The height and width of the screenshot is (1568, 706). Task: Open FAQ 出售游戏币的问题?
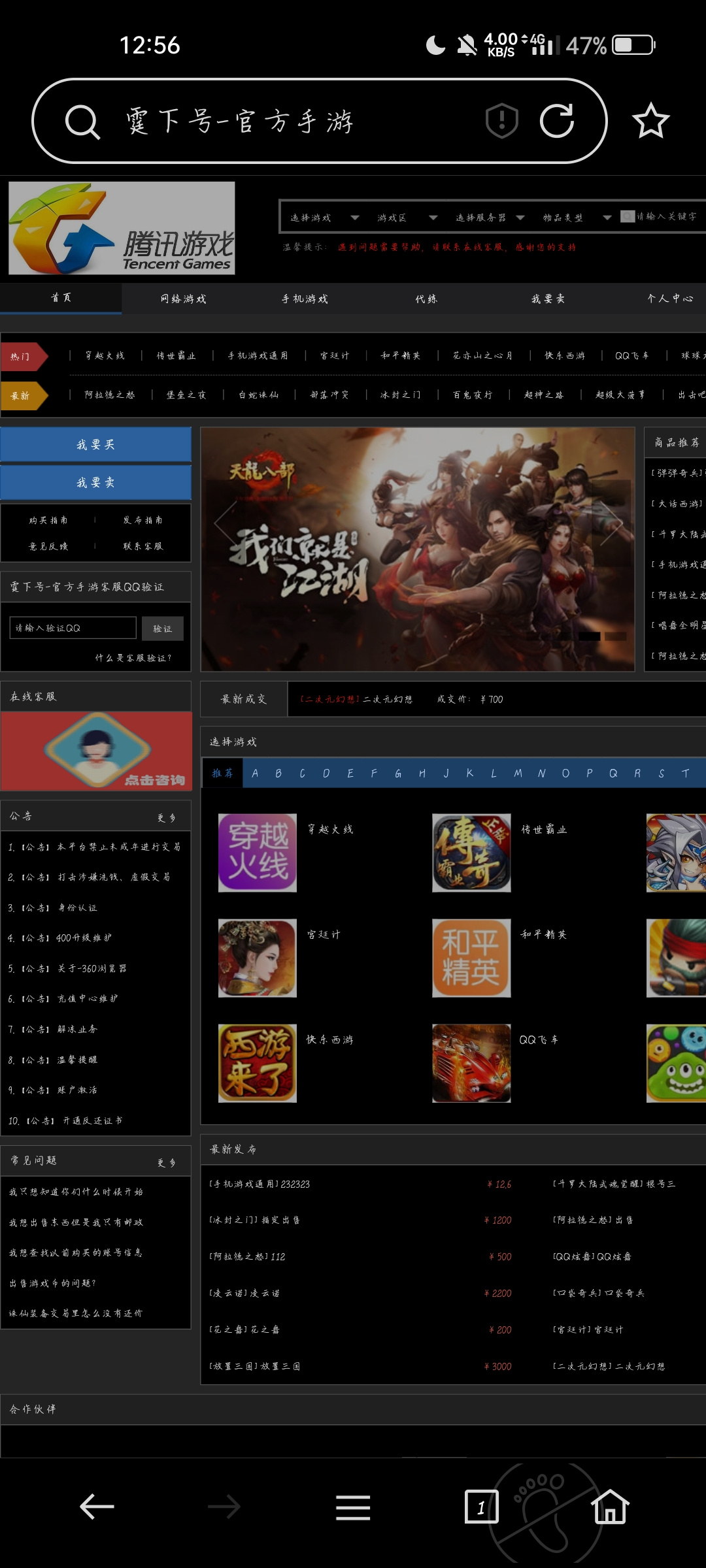point(52,1283)
